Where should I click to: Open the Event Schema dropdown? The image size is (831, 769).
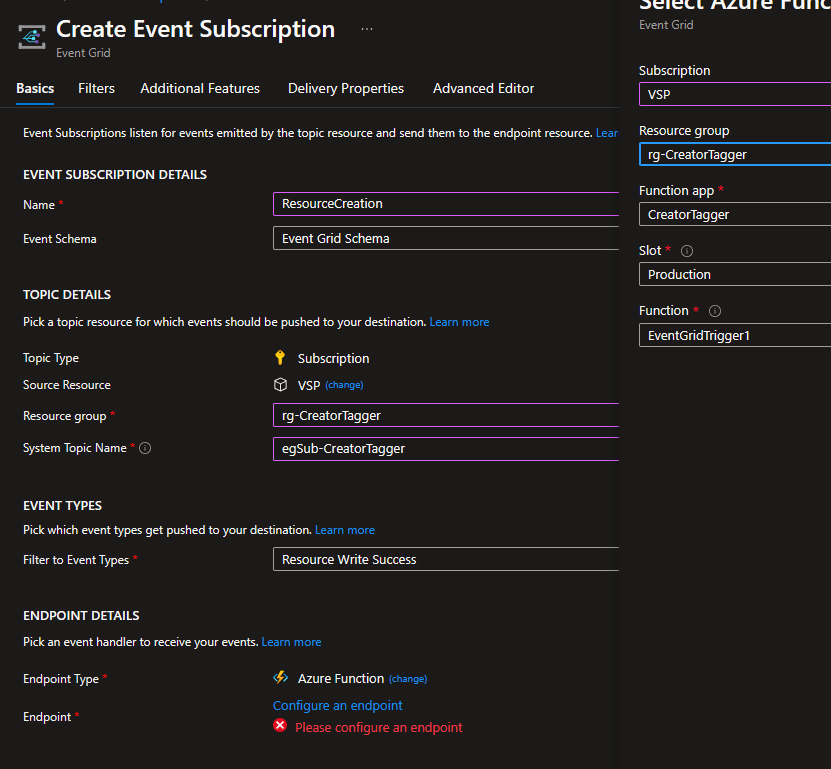(445, 238)
